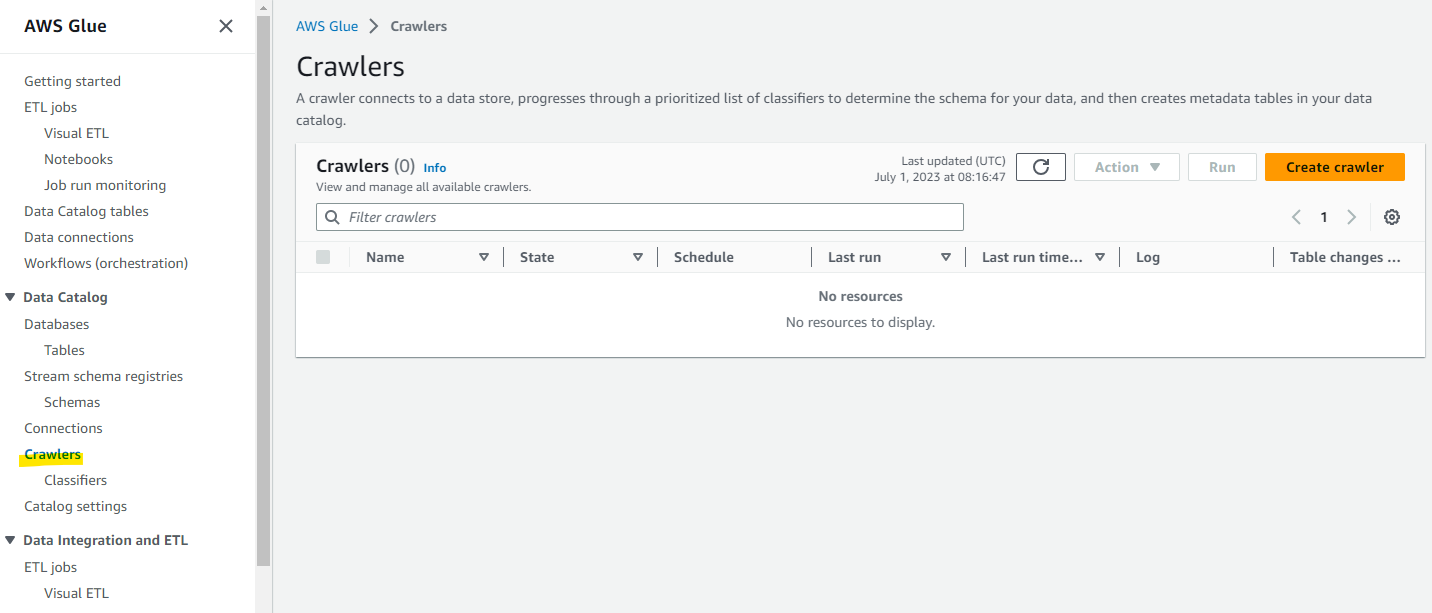
Task: Click the Create crawler button
Action: 1334,167
